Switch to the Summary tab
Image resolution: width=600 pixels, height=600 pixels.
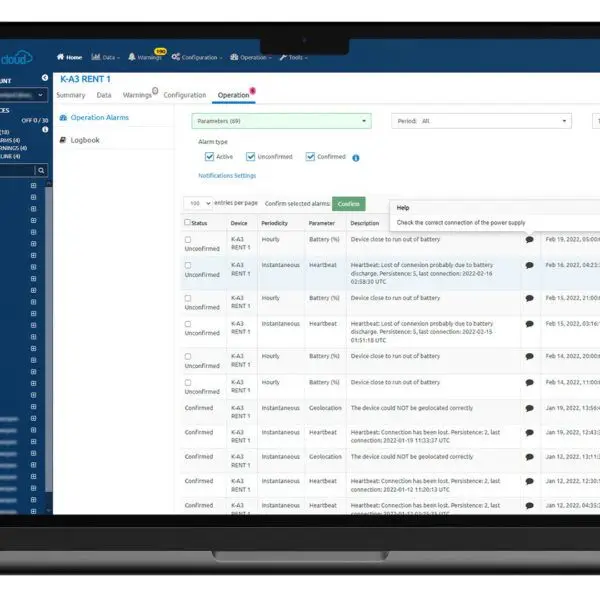(71, 95)
